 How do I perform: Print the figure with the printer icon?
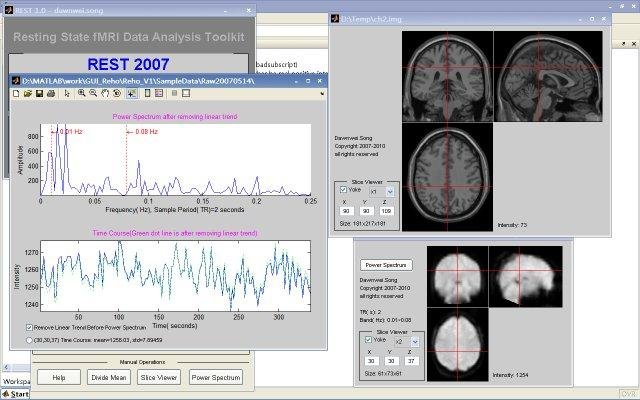tap(51, 93)
